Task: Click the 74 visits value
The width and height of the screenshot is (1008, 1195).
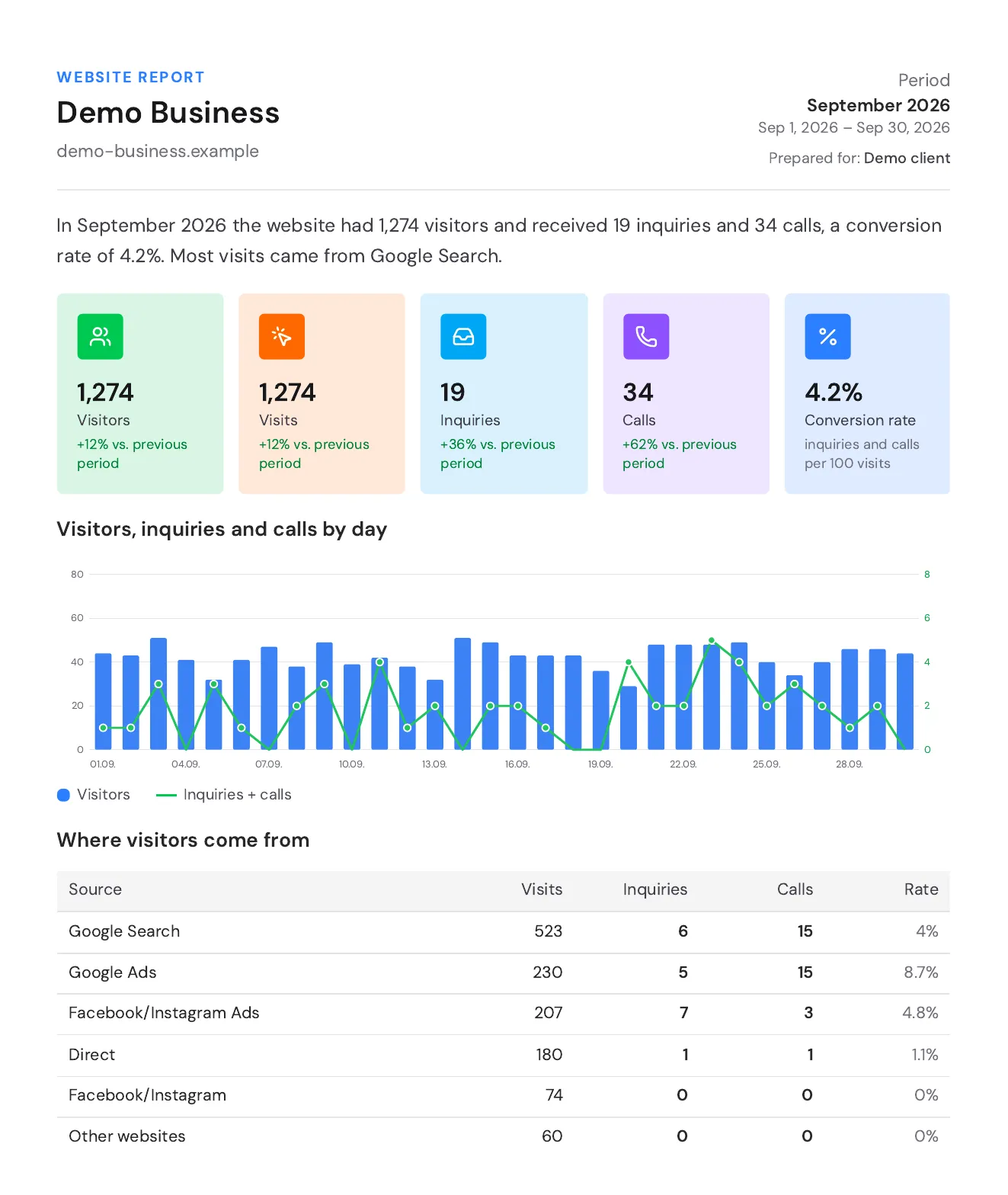Action: click(x=555, y=1095)
